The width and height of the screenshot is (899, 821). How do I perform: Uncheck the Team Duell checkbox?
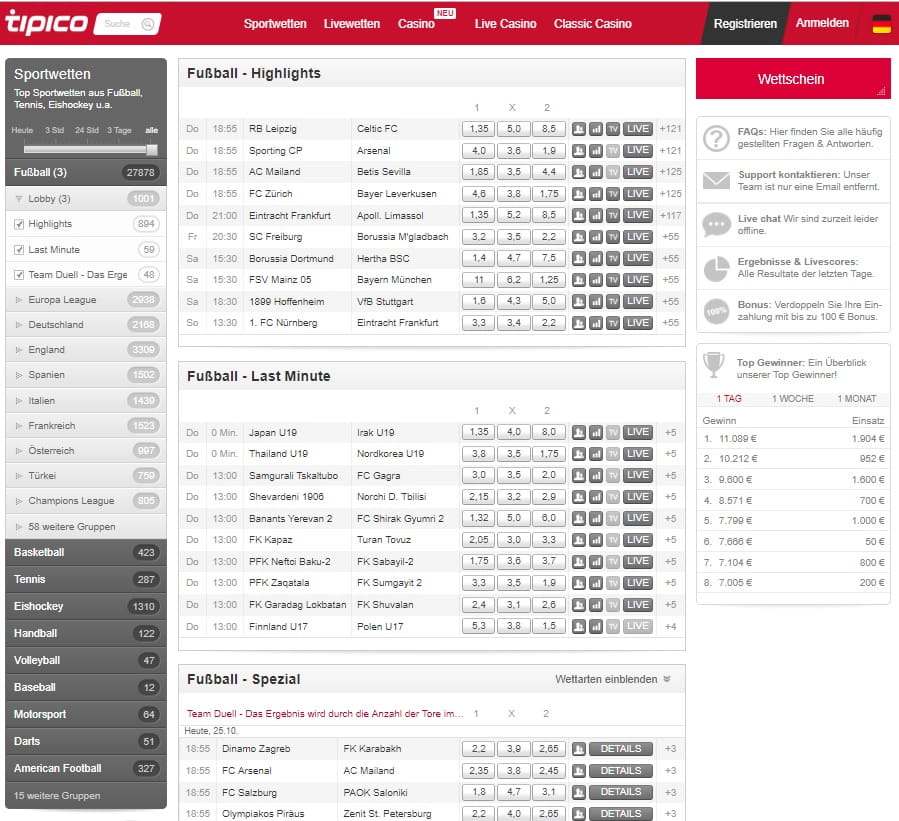(19, 275)
